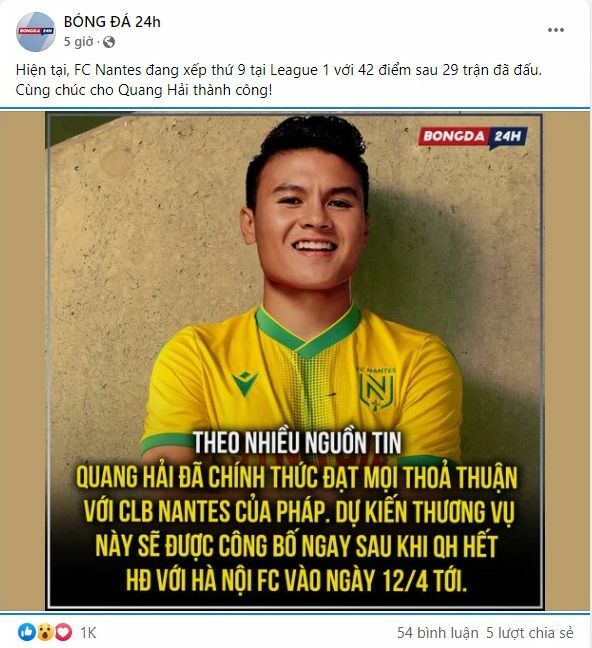This screenshot has height=648, width=592.
Task: Open the three-dot post options menu
Action: (x=556, y=30)
